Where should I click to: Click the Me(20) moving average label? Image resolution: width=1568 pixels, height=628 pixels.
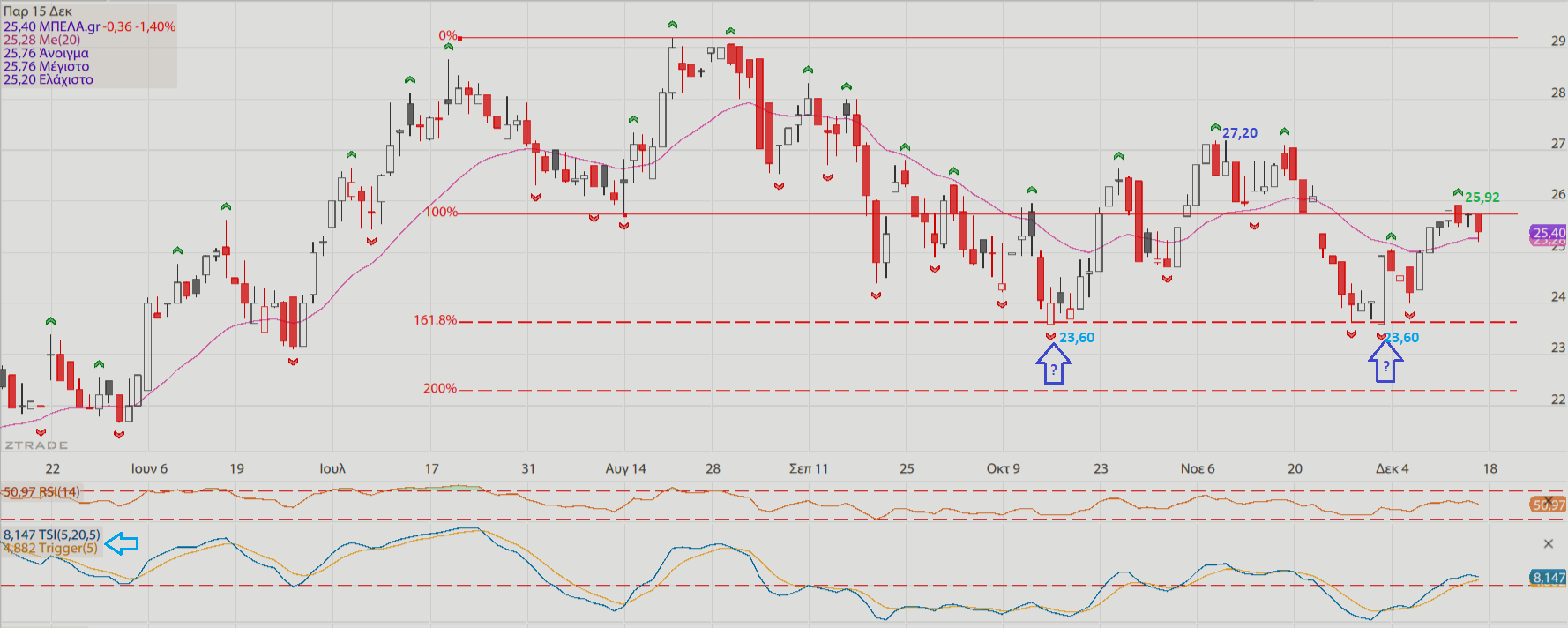tap(41, 40)
